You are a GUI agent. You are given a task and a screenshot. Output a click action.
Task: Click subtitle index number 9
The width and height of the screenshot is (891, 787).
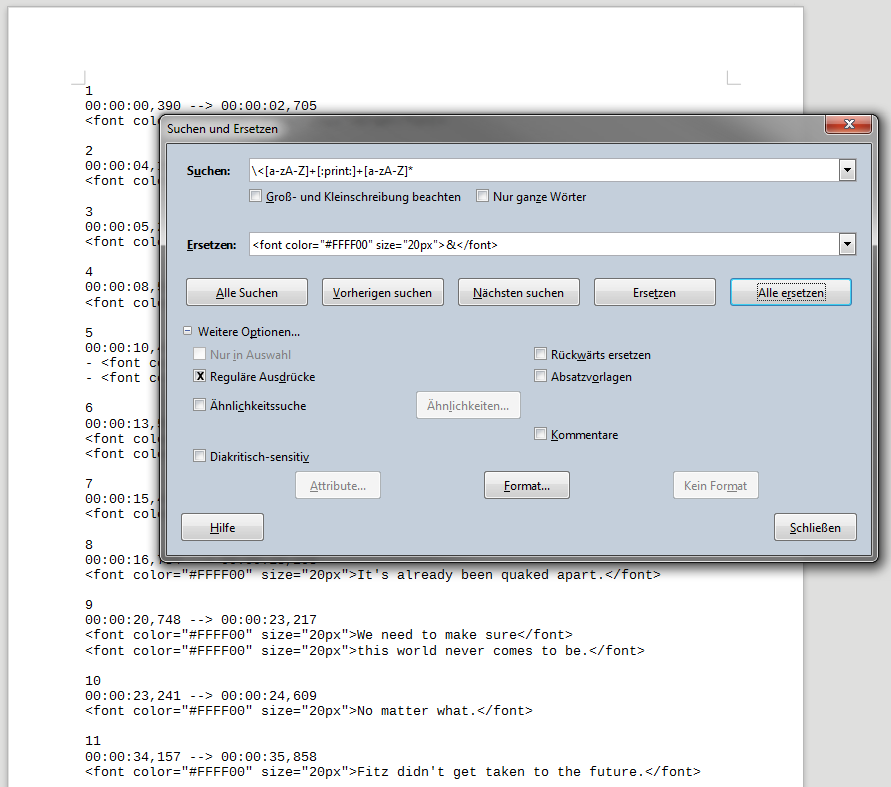(x=89, y=605)
